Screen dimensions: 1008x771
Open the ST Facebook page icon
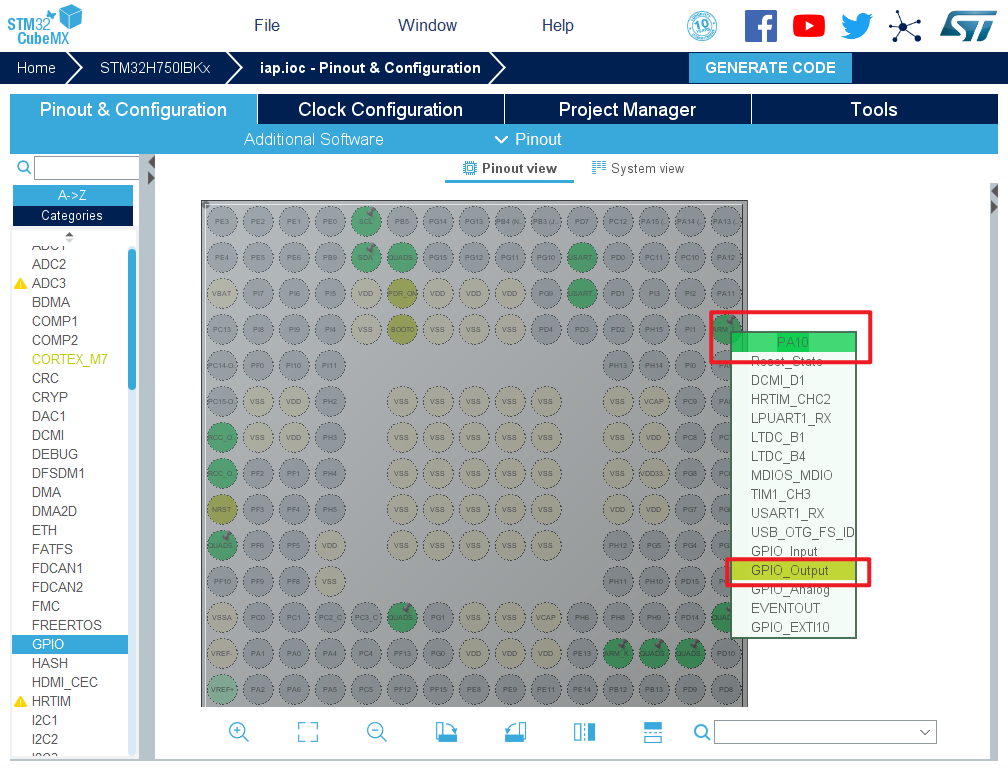click(x=761, y=26)
